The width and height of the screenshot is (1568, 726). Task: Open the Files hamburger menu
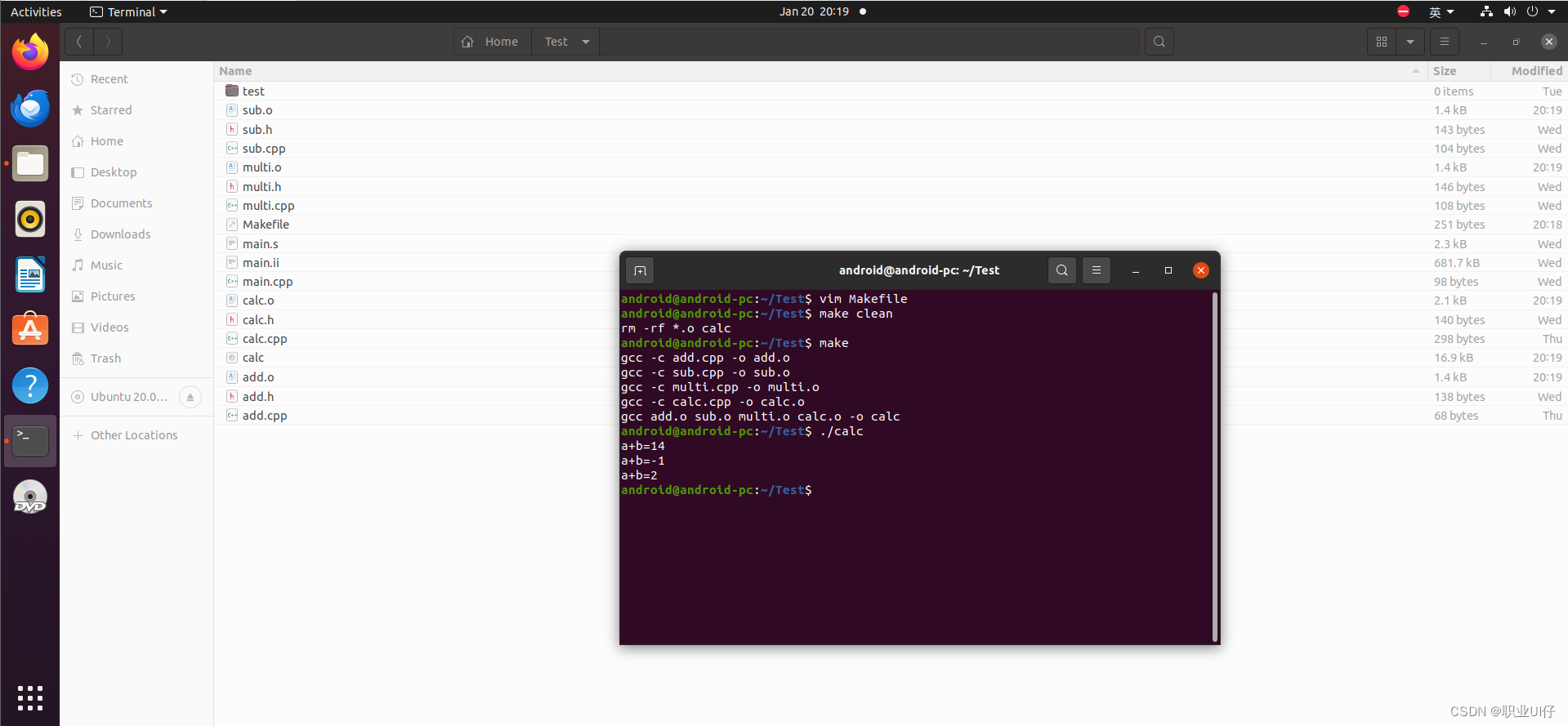(1444, 42)
